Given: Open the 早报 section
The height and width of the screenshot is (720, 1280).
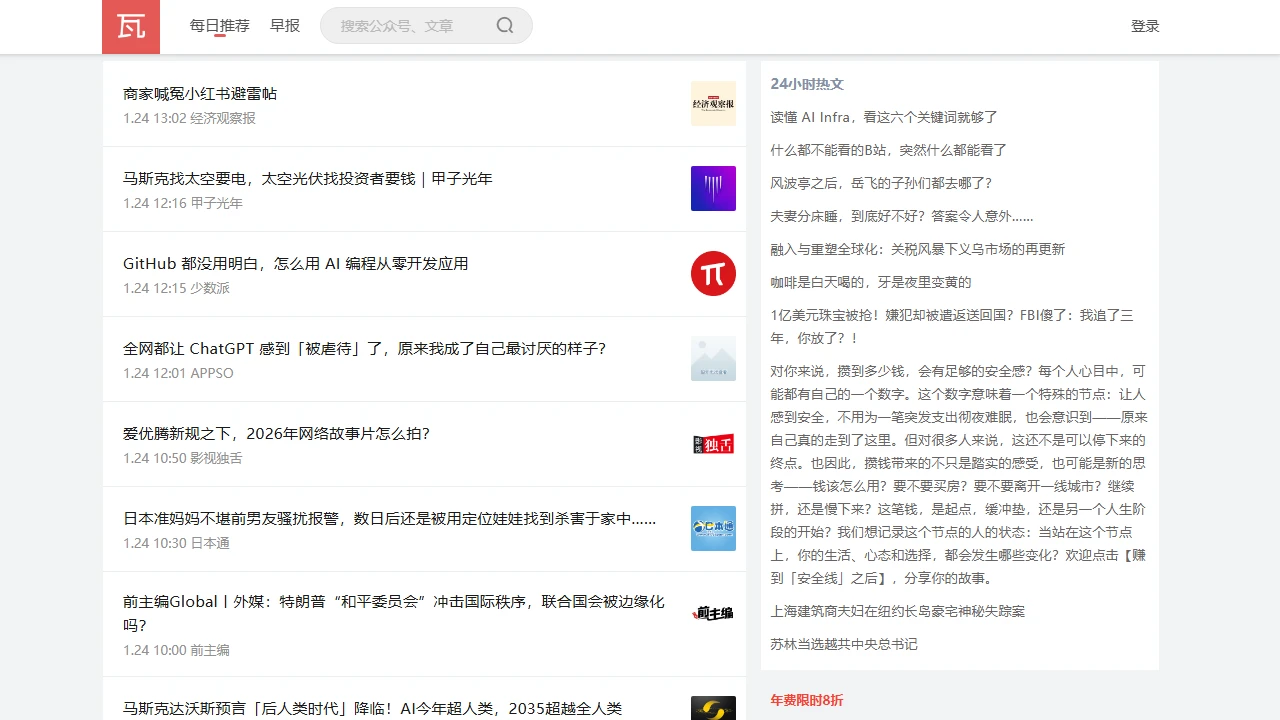Looking at the screenshot, I should pos(284,25).
